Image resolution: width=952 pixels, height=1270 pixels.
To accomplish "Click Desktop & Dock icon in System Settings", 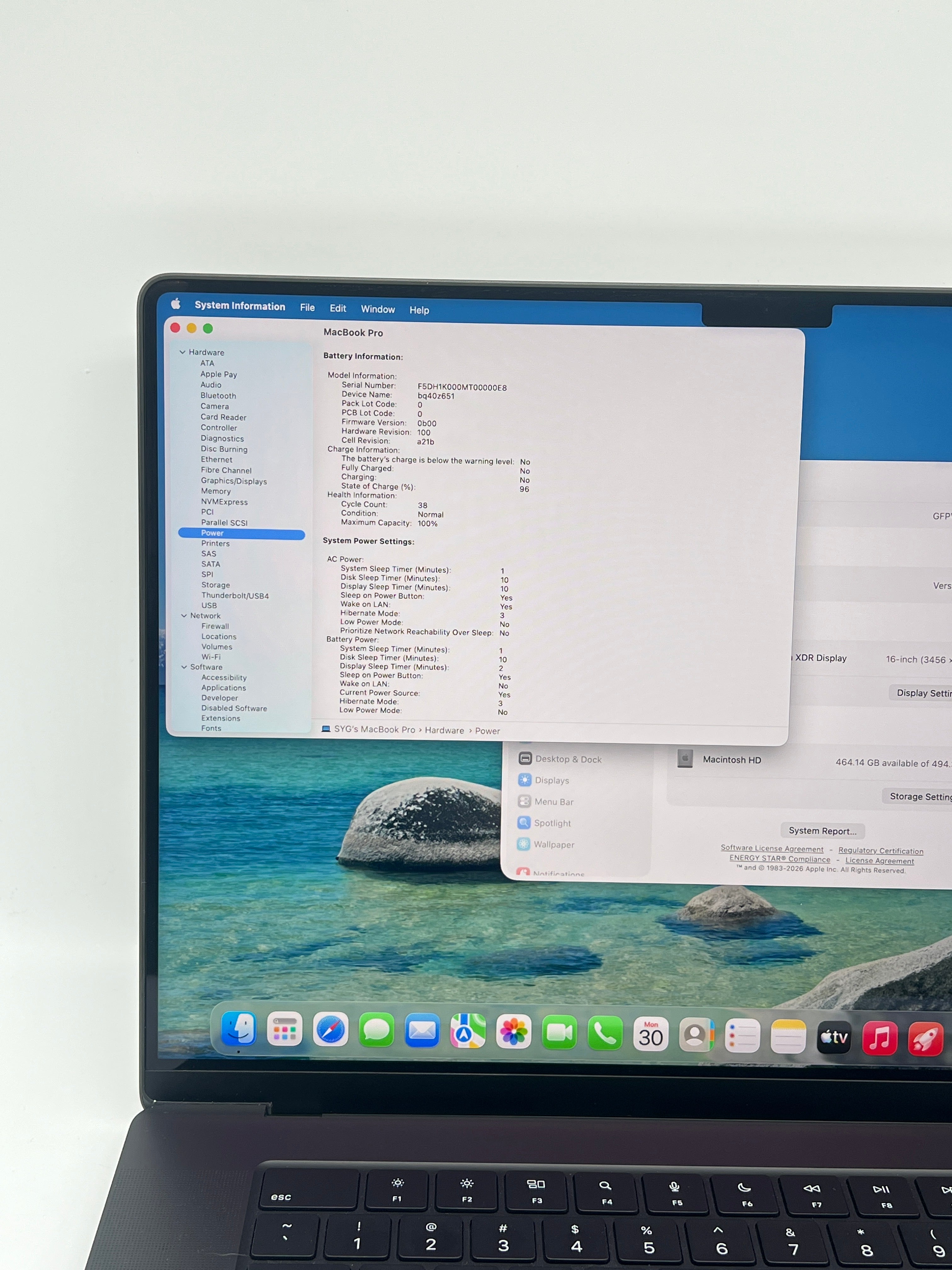I will (524, 758).
